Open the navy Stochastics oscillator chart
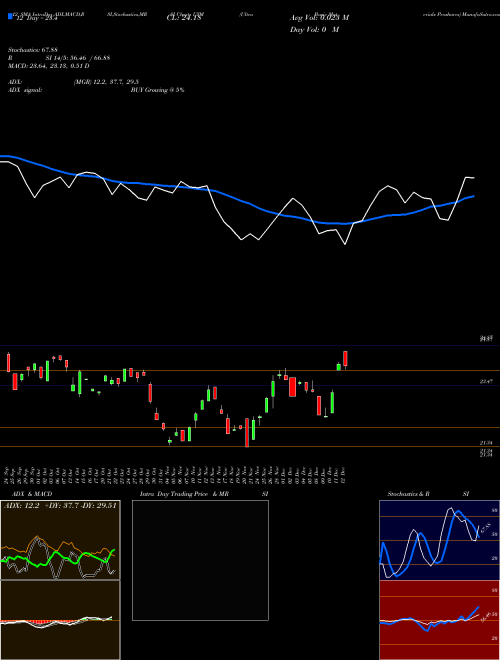The image size is (500, 660). [x=439, y=540]
